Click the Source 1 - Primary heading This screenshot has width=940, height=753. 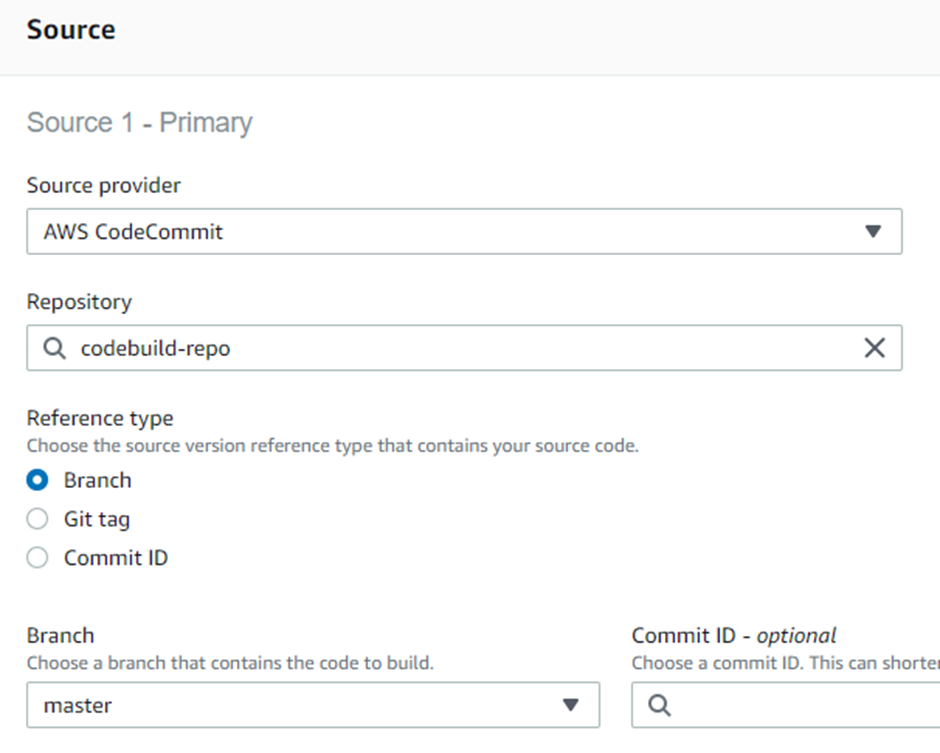click(x=139, y=123)
